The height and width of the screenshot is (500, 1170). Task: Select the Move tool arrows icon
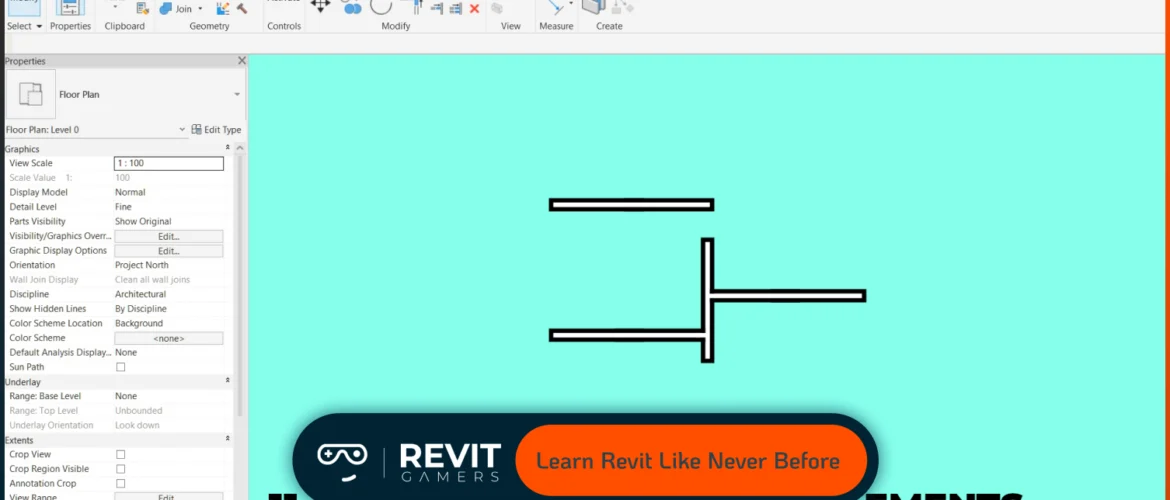[320, 6]
